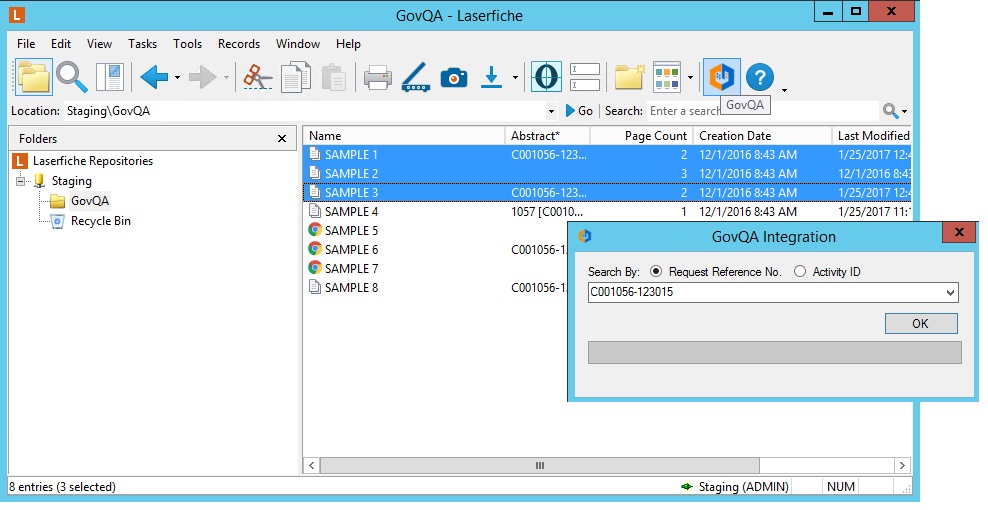This screenshot has height=510, width=988.
Task: Click document icon of SAMPLE 8
Action: (x=315, y=287)
